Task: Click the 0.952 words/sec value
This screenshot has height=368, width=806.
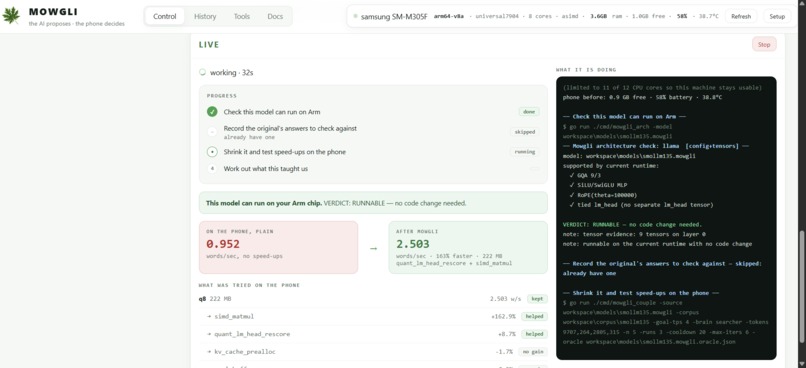Action: tap(223, 244)
